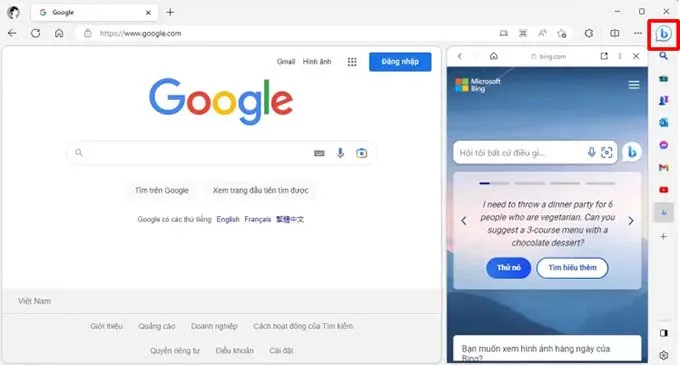
Task: Open Gmail link on Google page
Action: 286,62
